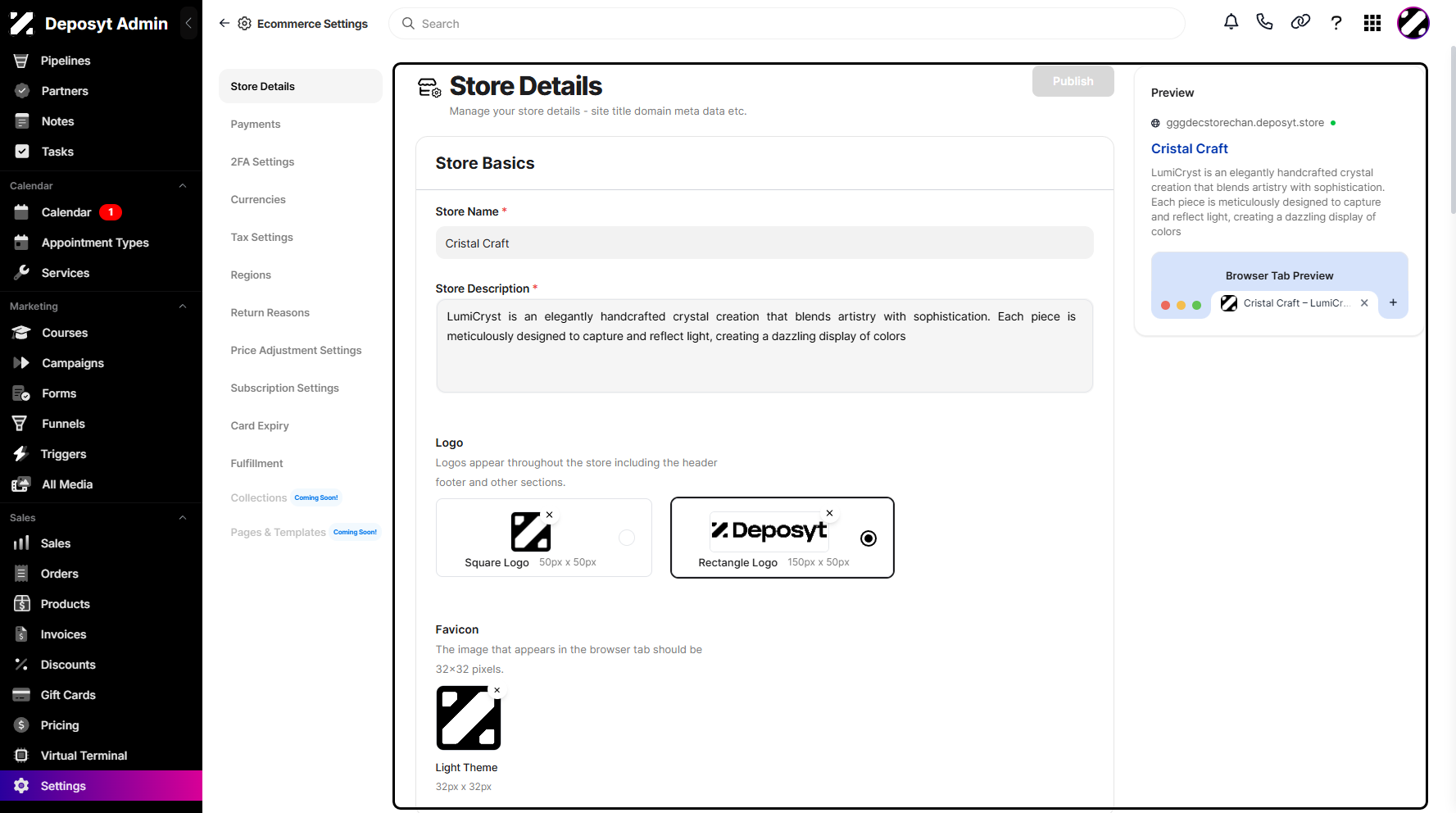This screenshot has width=1456, height=813.
Task: Open the Cristal Craft preview link
Action: [x=1189, y=148]
